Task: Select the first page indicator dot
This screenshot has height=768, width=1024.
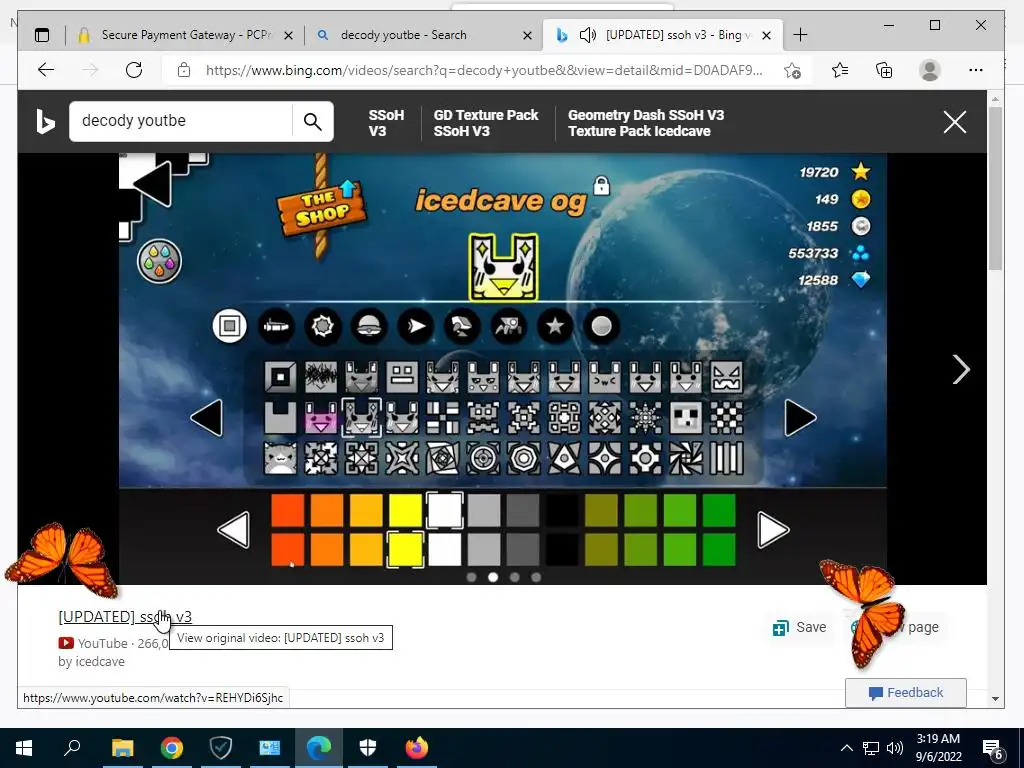Action: [472, 577]
